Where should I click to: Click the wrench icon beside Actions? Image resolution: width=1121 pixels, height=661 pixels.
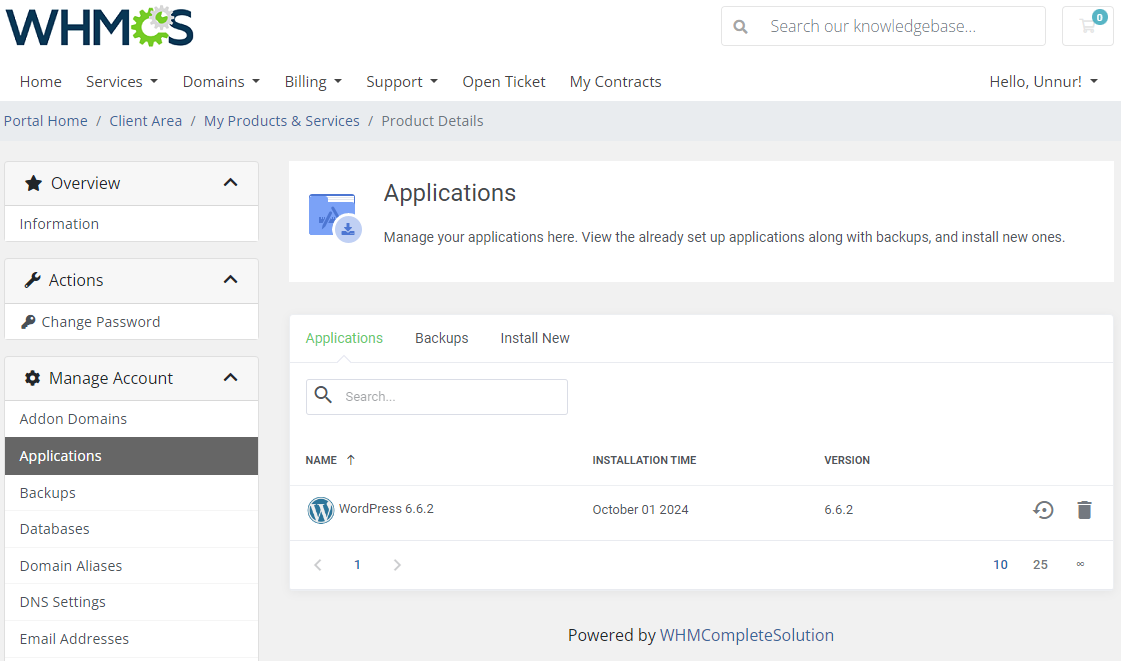click(32, 280)
